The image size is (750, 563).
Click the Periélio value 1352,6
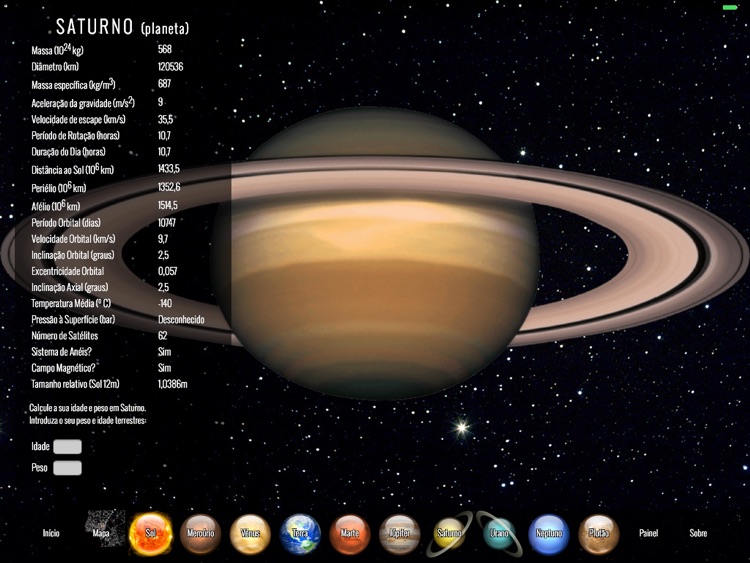[x=169, y=187]
